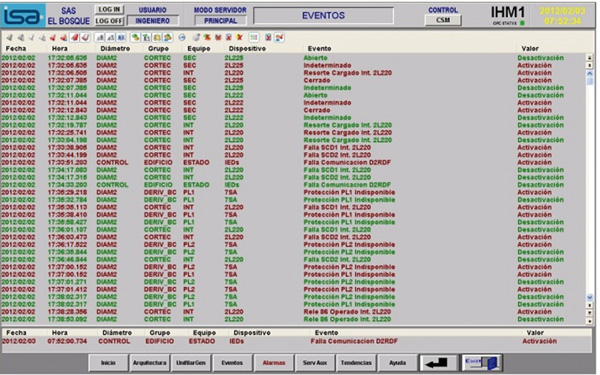Click the round blue globe toolbar icon
This screenshot has width=600, height=375.
tap(182, 38)
